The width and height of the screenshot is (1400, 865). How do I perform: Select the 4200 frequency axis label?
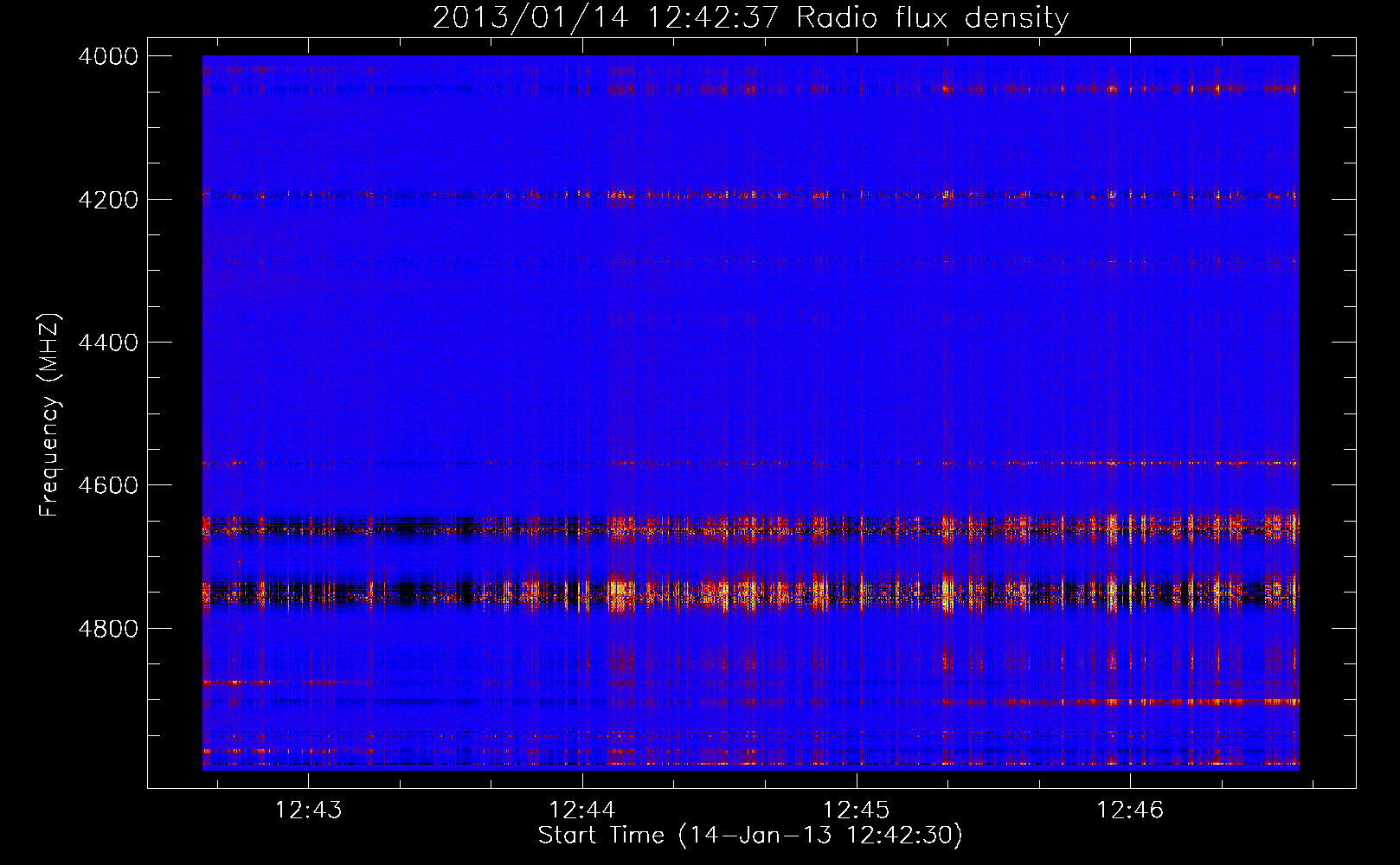pyautogui.click(x=108, y=200)
